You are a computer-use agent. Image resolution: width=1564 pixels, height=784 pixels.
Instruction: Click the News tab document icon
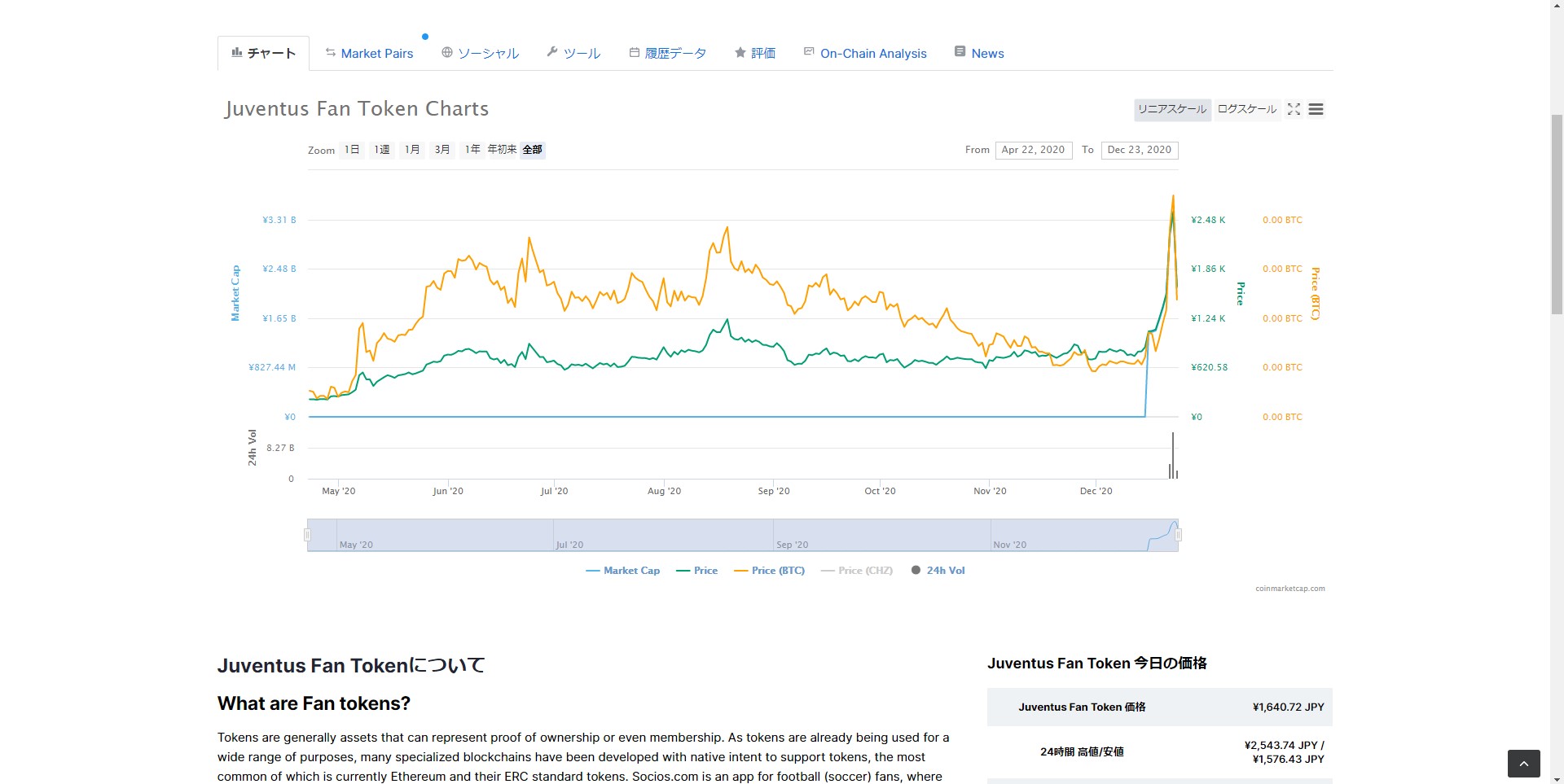960,52
